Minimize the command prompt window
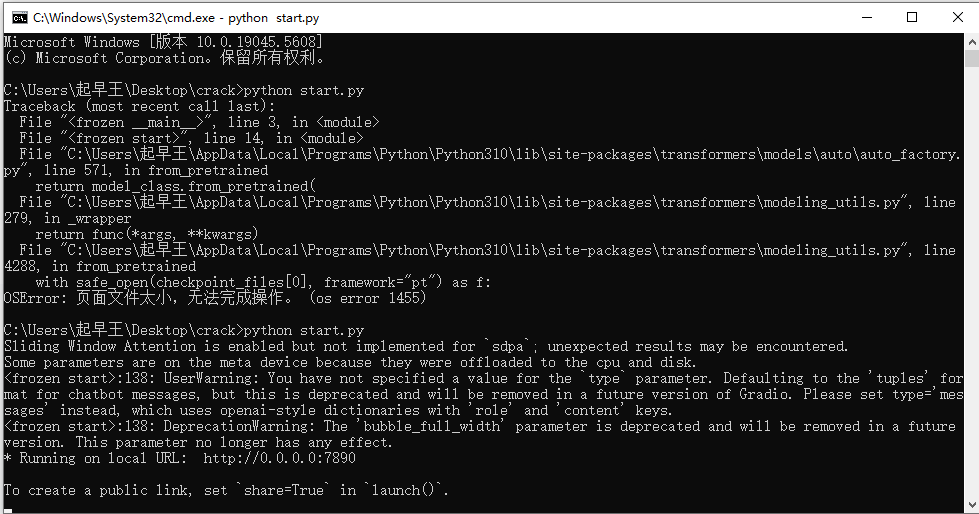The image size is (979, 514). pos(867,17)
